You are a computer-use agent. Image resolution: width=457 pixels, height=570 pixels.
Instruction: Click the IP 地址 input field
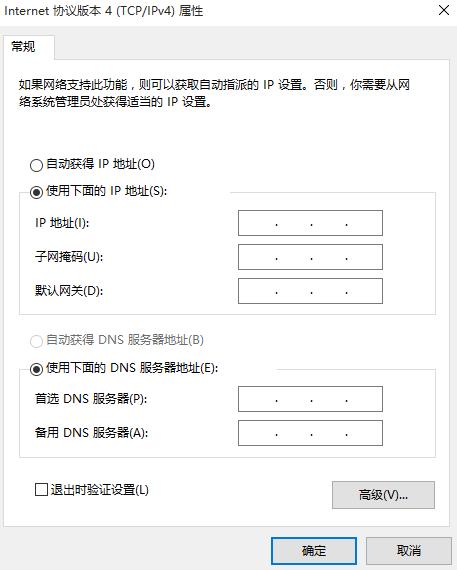click(x=310, y=223)
